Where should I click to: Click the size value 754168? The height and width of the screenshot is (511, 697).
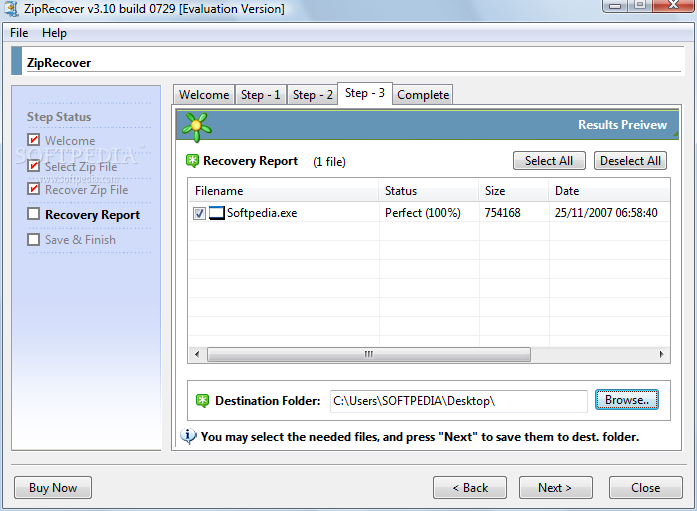tap(502, 213)
